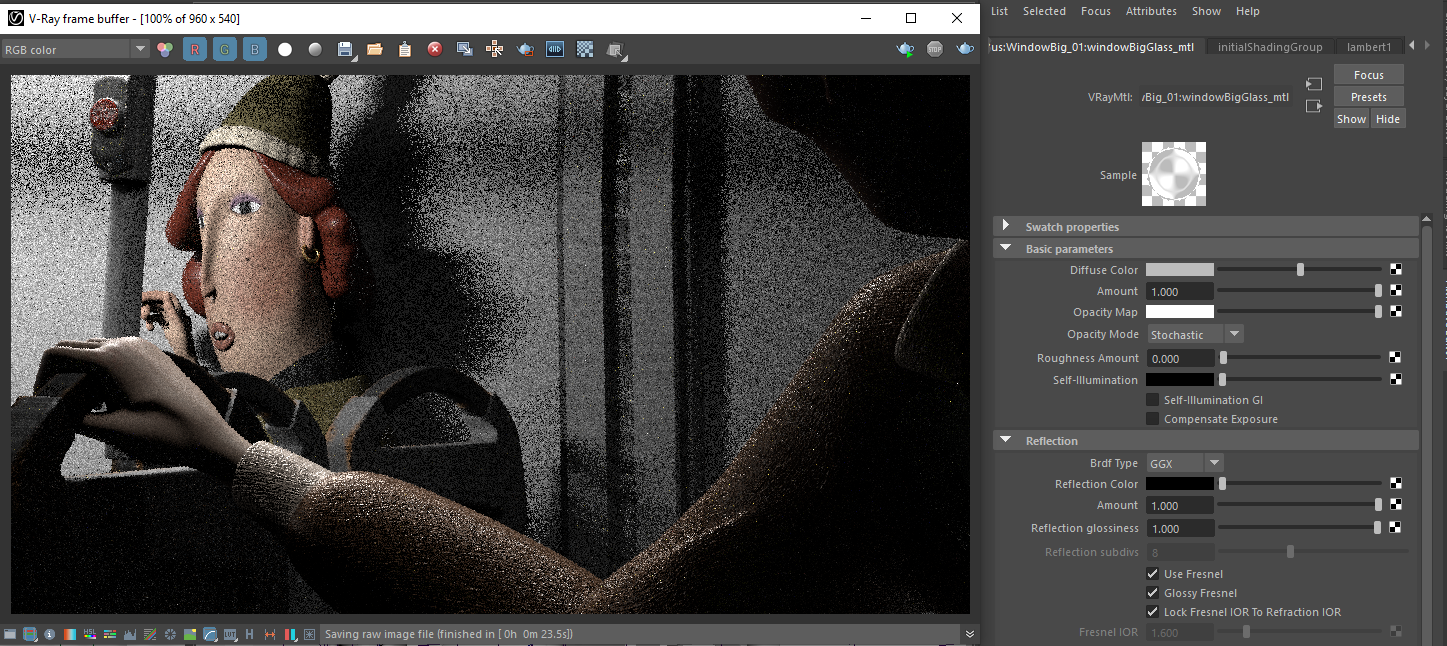Render last with rightmost teapot icon

pyautogui.click(x=965, y=49)
